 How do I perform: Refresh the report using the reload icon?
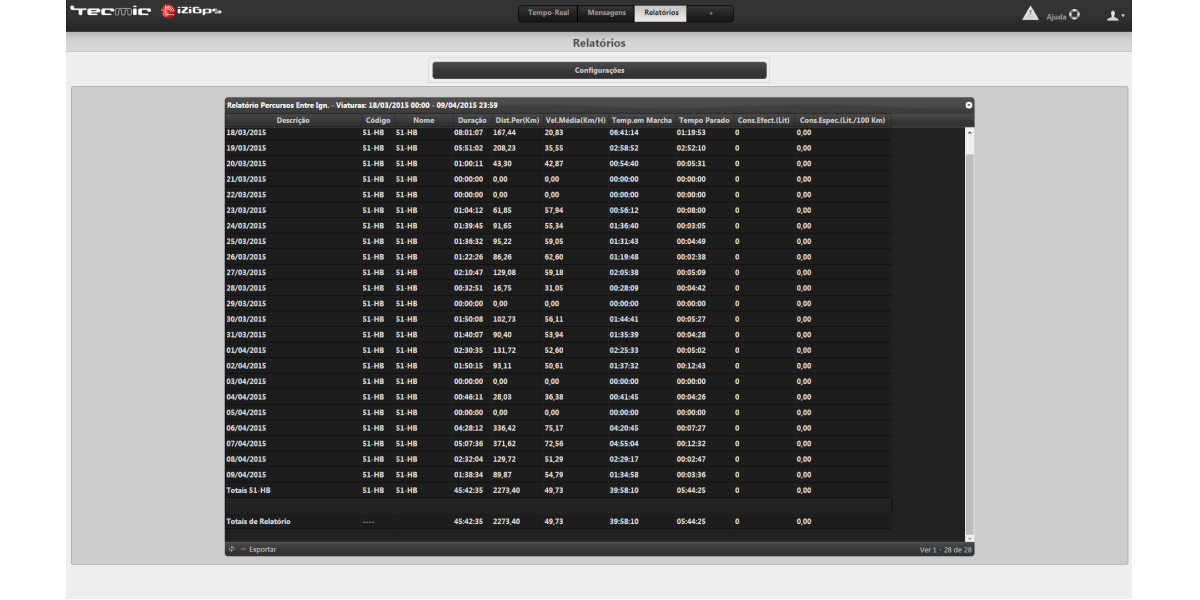(232, 549)
